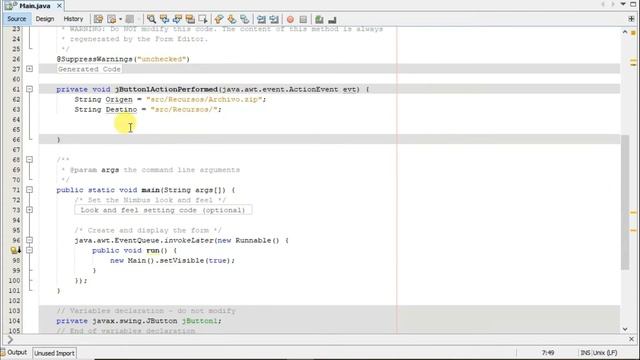Click the Find Selection magnifier icon

pyautogui.click(x=151, y=19)
